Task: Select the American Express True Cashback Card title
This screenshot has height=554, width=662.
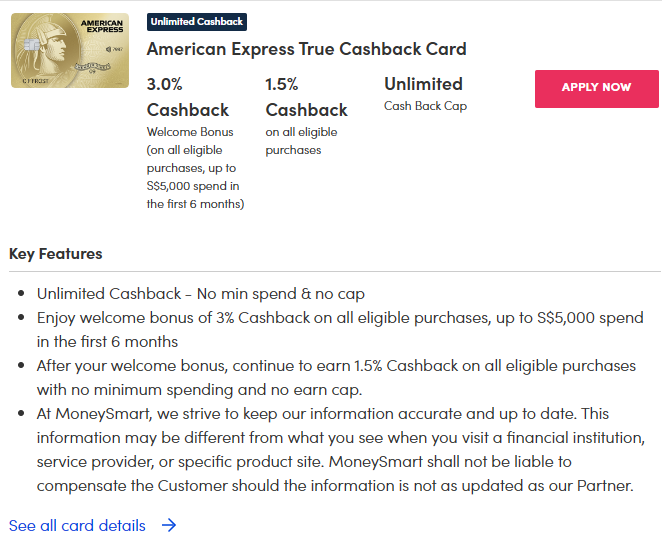Action: [x=306, y=49]
